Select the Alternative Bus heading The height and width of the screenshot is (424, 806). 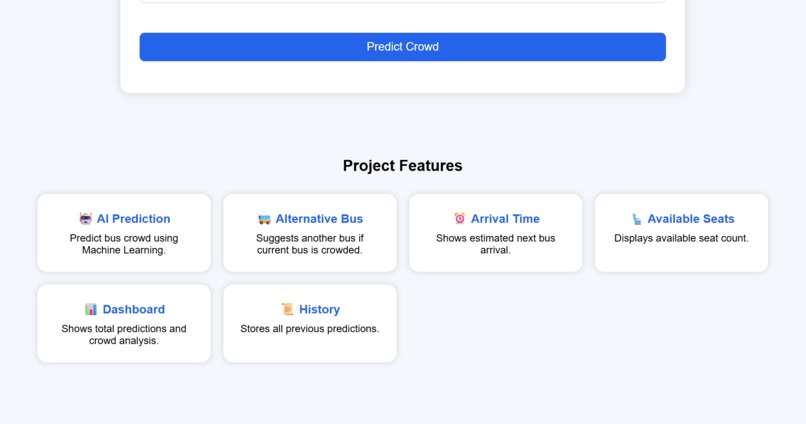[x=319, y=219]
